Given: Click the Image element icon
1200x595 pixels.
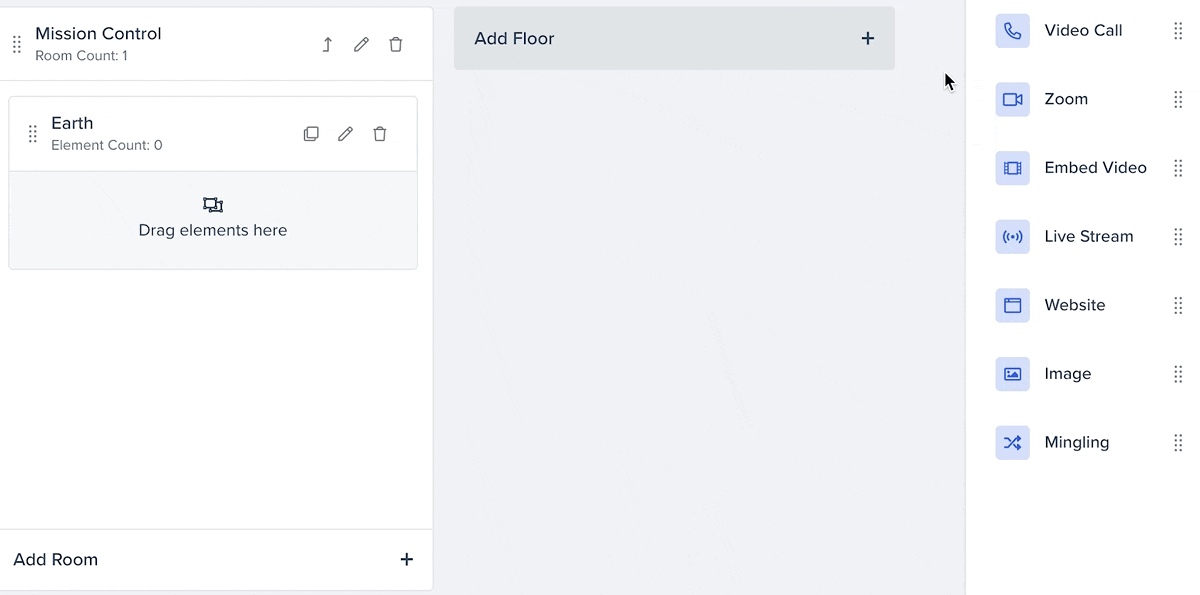Looking at the screenshot, I should pos(1012,374).
